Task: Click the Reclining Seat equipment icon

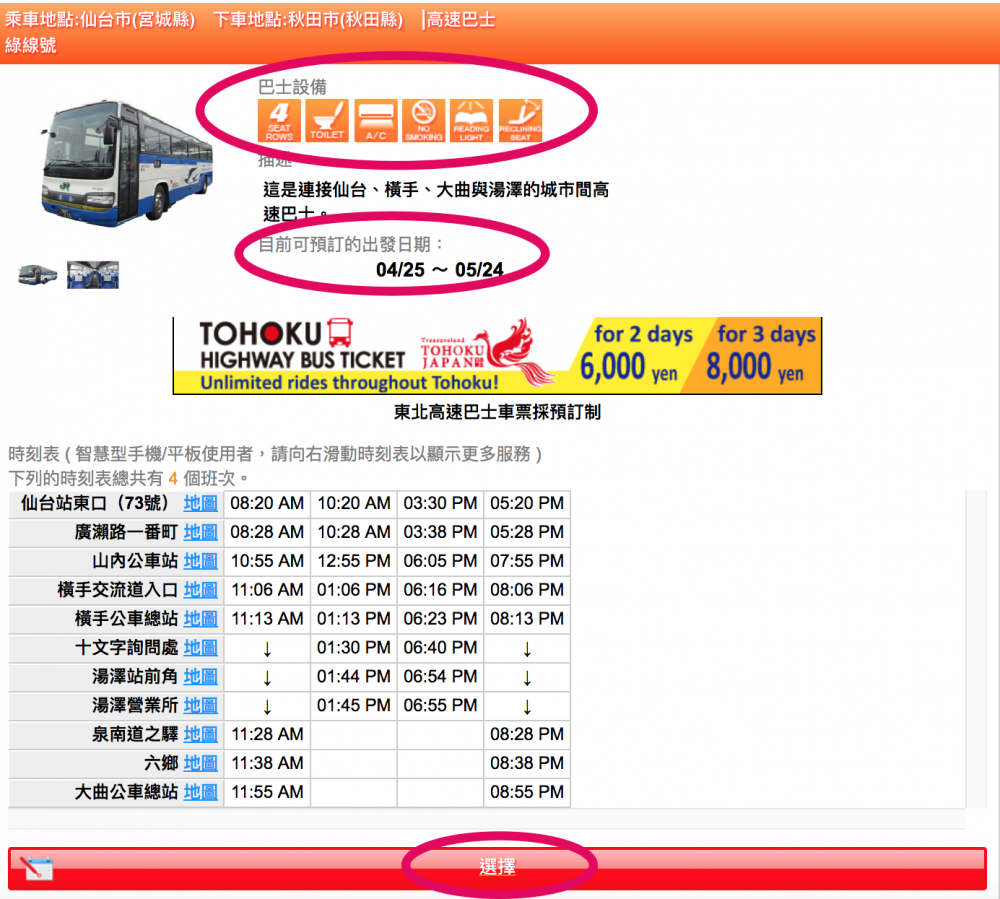Action: click(x=520, y=121)
